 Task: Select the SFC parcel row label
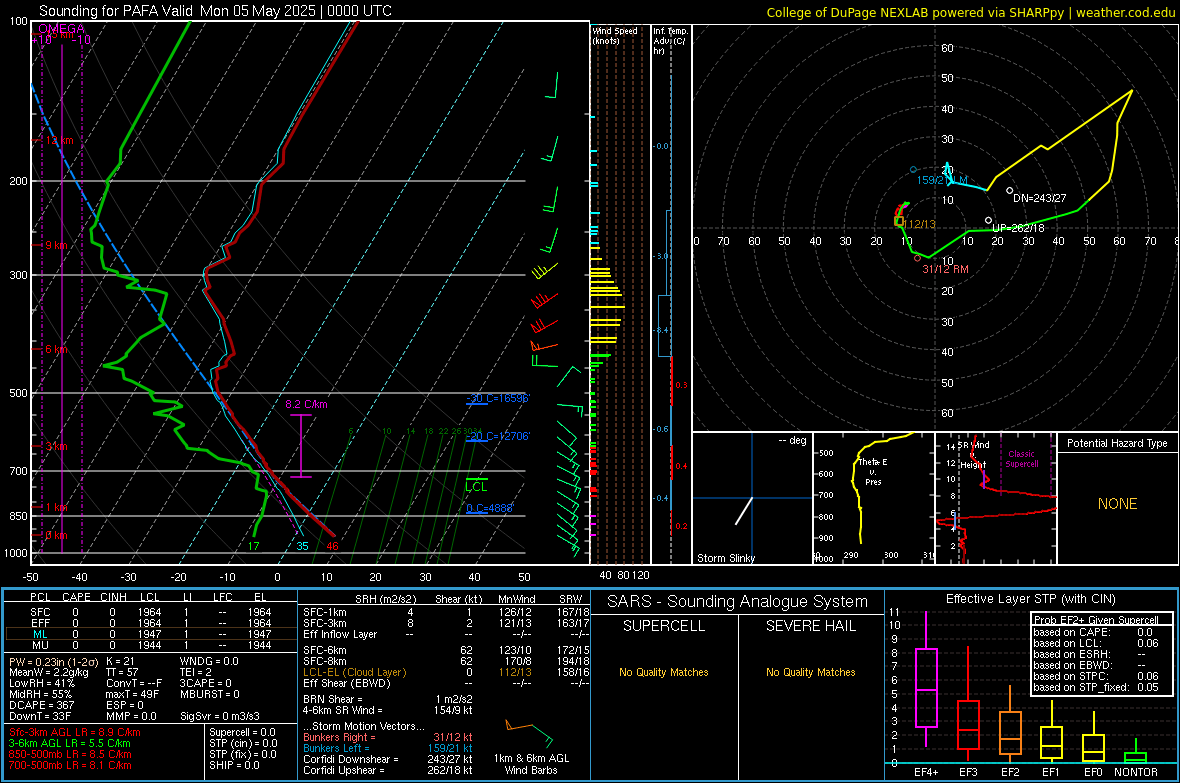[x=40, y=612]
